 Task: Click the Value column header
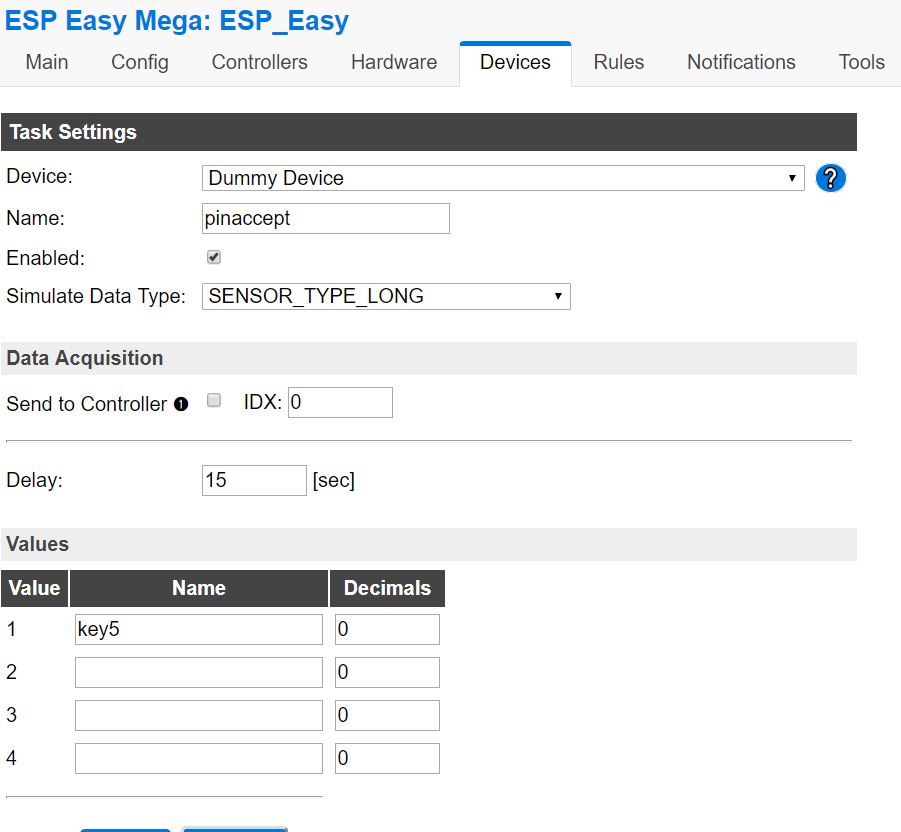[x=34, y=588]
